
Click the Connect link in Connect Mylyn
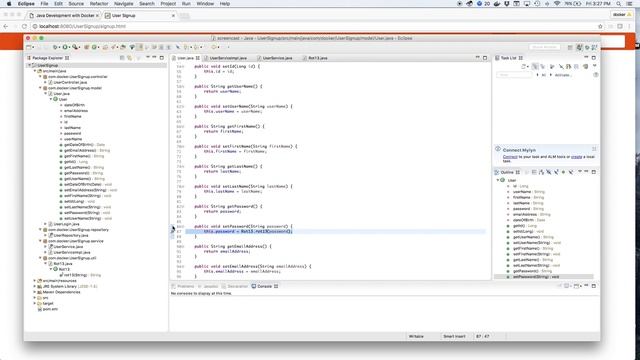(x=510, y=157)
